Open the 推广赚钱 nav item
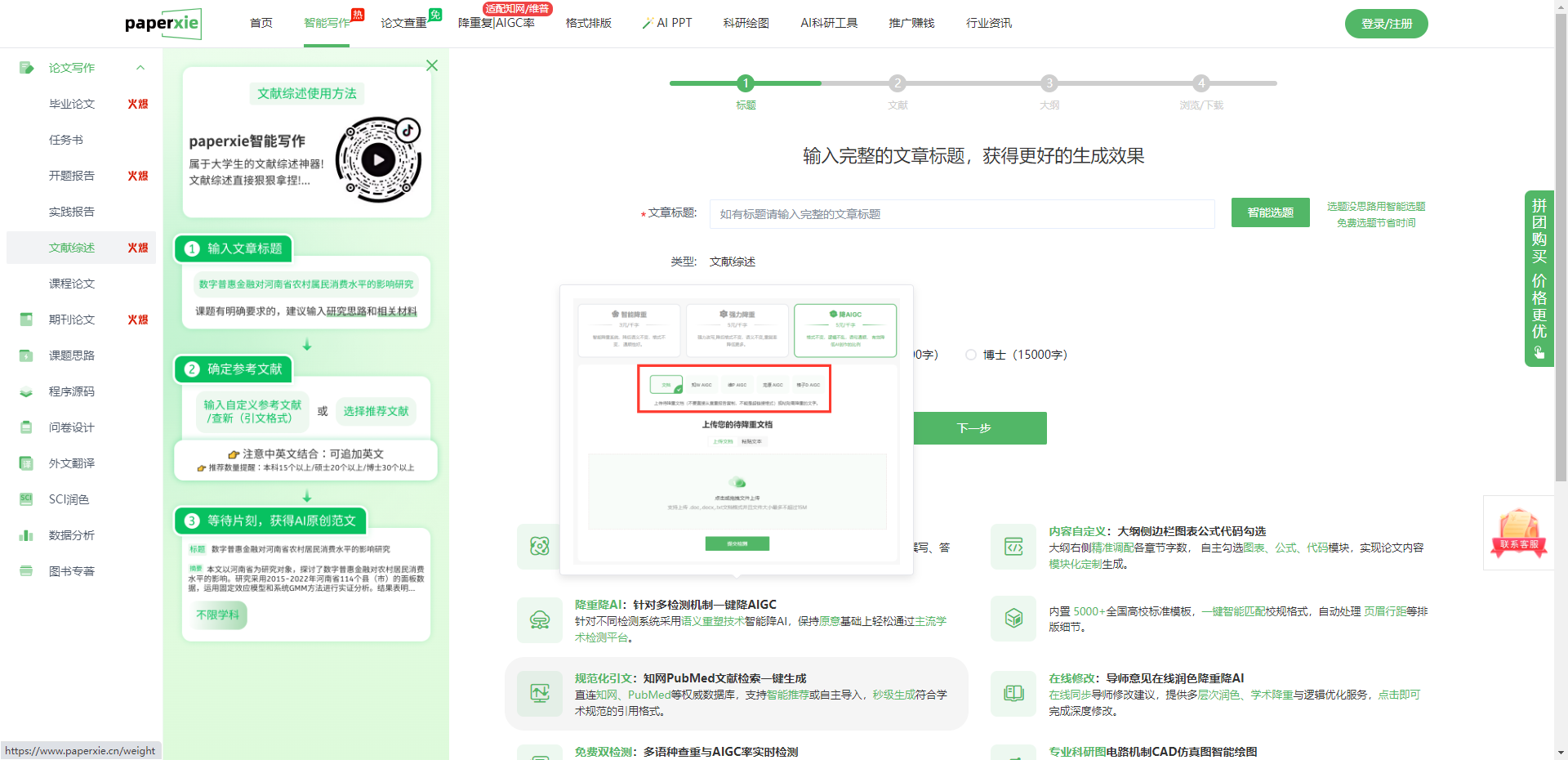1568x760 pixels. pyautogui.click(x=911, y=23)
